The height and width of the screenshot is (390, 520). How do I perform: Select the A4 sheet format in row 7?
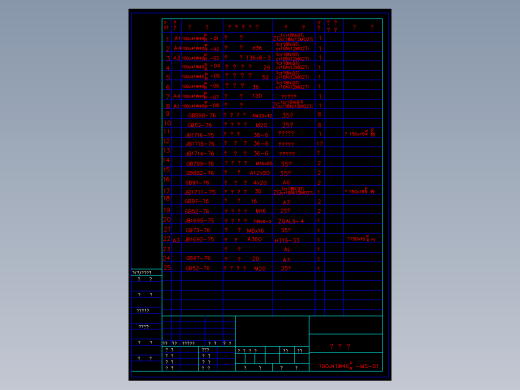point(177,96)
